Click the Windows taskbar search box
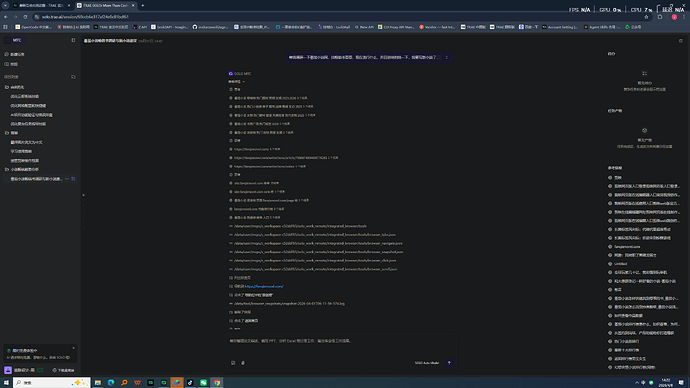690x388 pixels. [x=51, y=382]
